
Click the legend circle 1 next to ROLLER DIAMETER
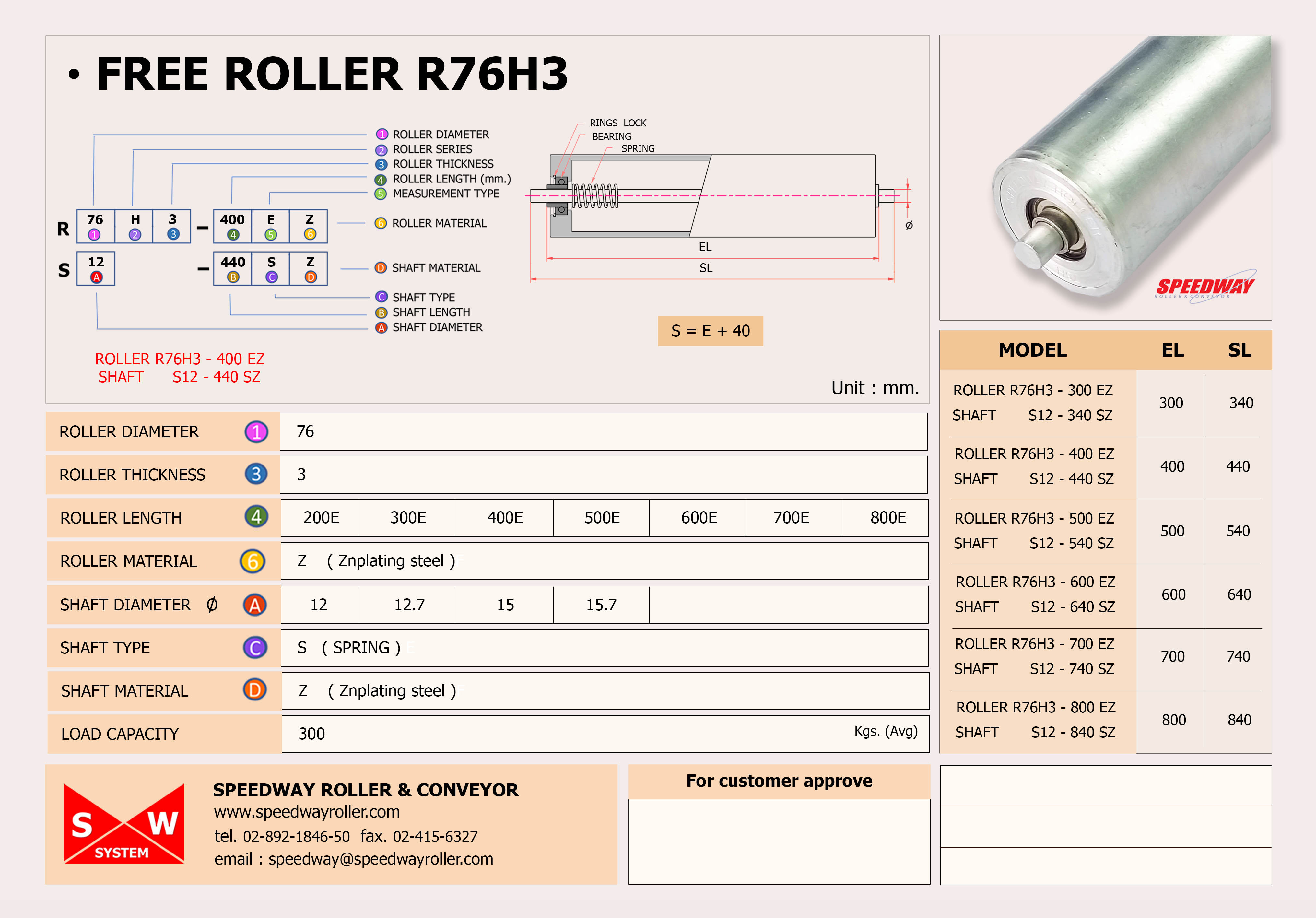382,135
